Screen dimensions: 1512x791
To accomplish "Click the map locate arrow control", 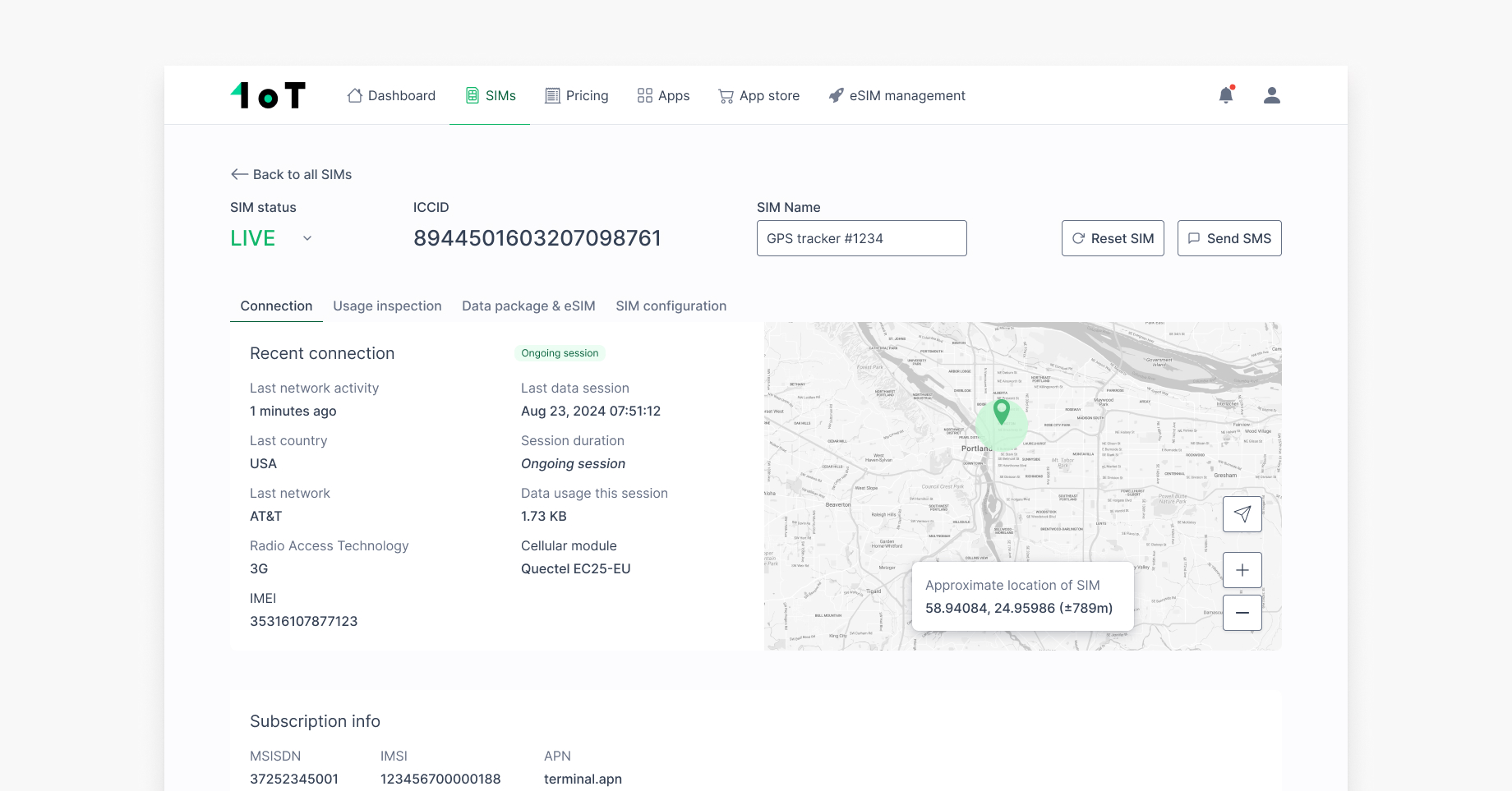I will point(1242,513).
